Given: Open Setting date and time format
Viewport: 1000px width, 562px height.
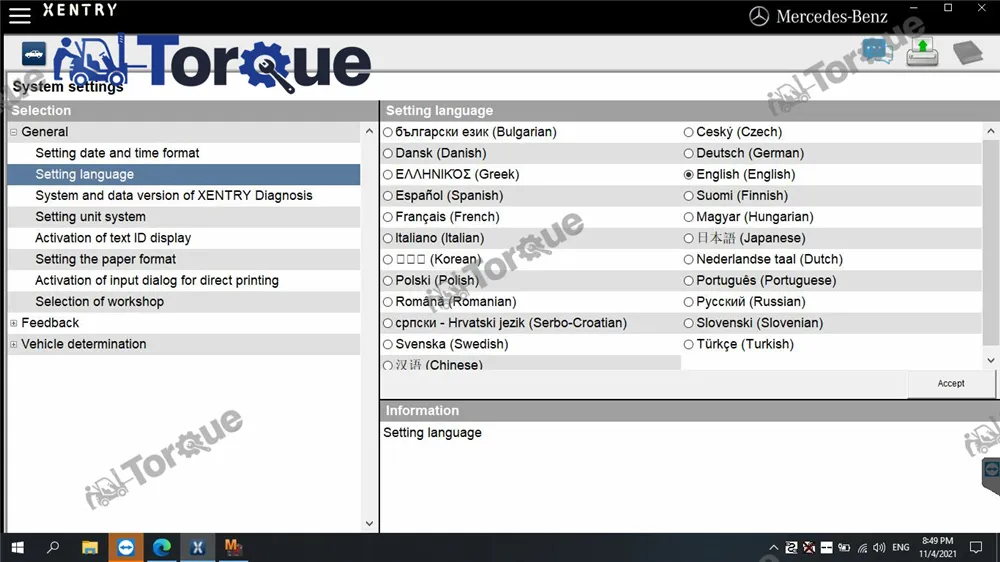Looking at the screenshot, I should click(184, 153).
